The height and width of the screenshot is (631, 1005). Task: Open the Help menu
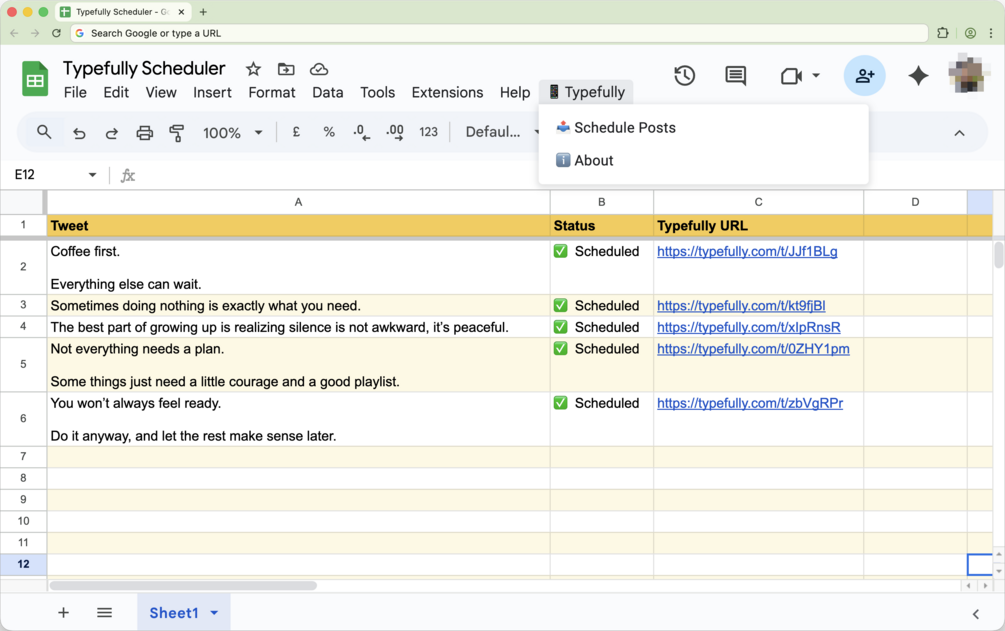(515, 92)
